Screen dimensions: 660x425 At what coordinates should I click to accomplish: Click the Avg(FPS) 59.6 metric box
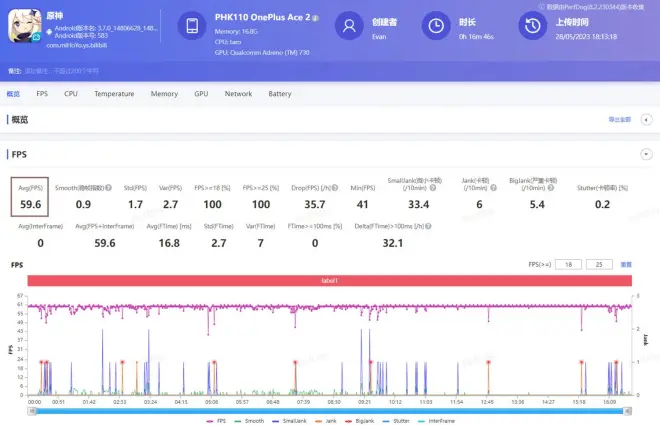[x=31, y=198]
